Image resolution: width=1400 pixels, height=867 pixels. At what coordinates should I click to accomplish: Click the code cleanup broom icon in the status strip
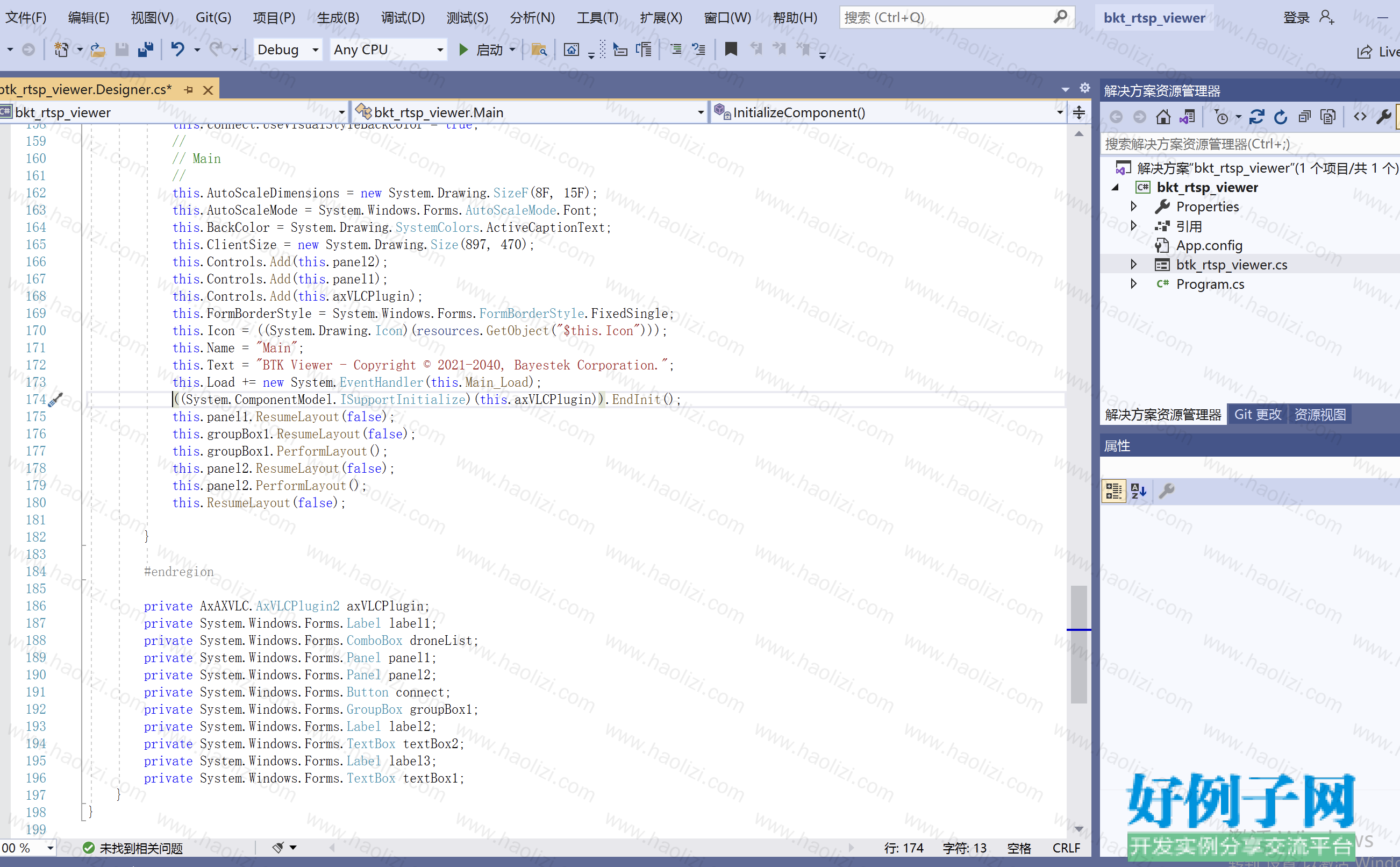click(278, 847)
